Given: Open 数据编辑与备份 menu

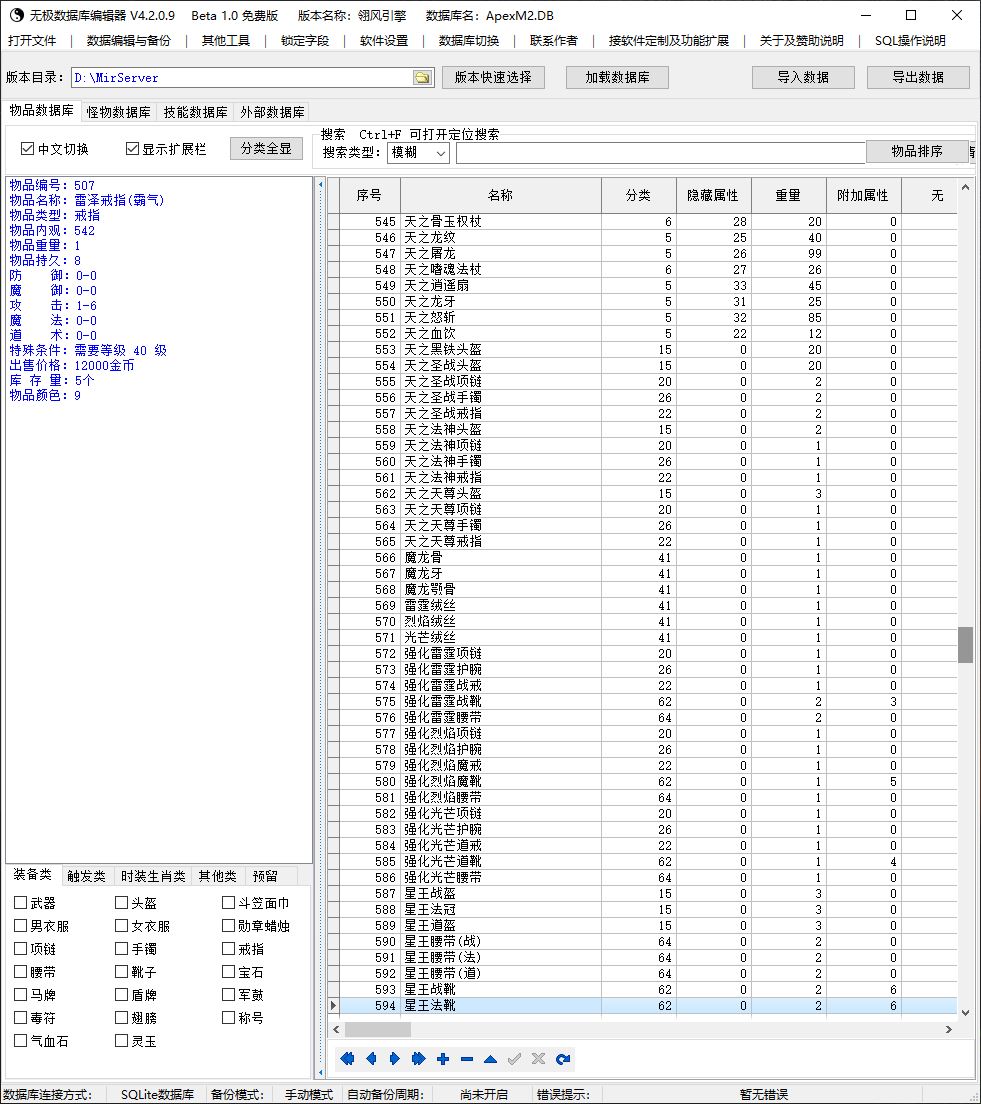Looking at the screenshot, I should (x=128, y=41).
